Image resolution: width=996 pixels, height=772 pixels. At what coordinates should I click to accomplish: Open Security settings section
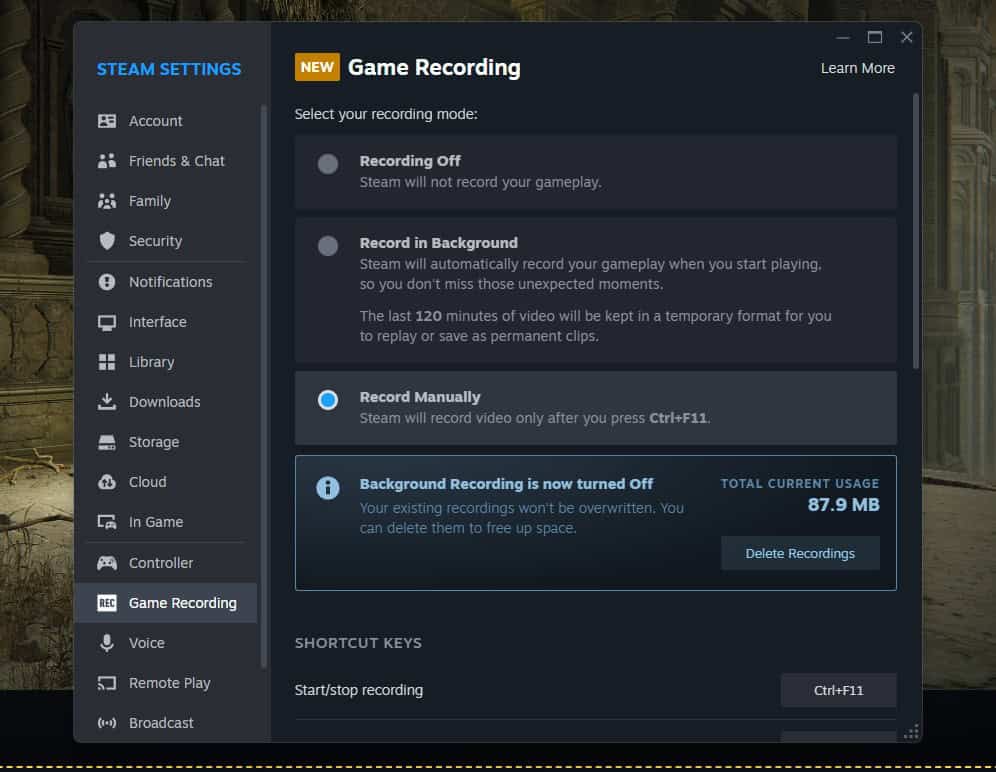pyautogui.click(x=166, y=241)
